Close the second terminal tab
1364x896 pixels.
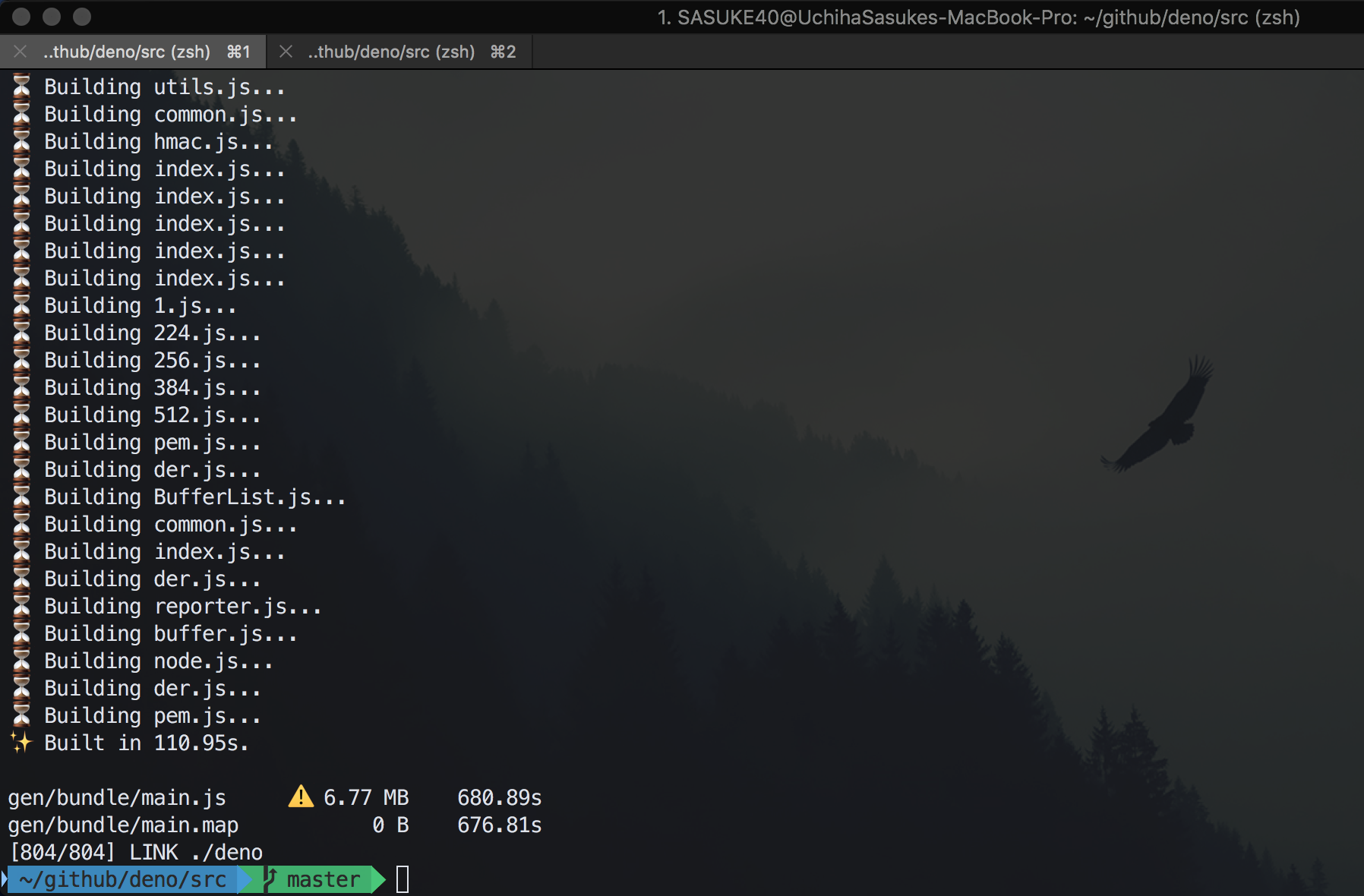286,52
